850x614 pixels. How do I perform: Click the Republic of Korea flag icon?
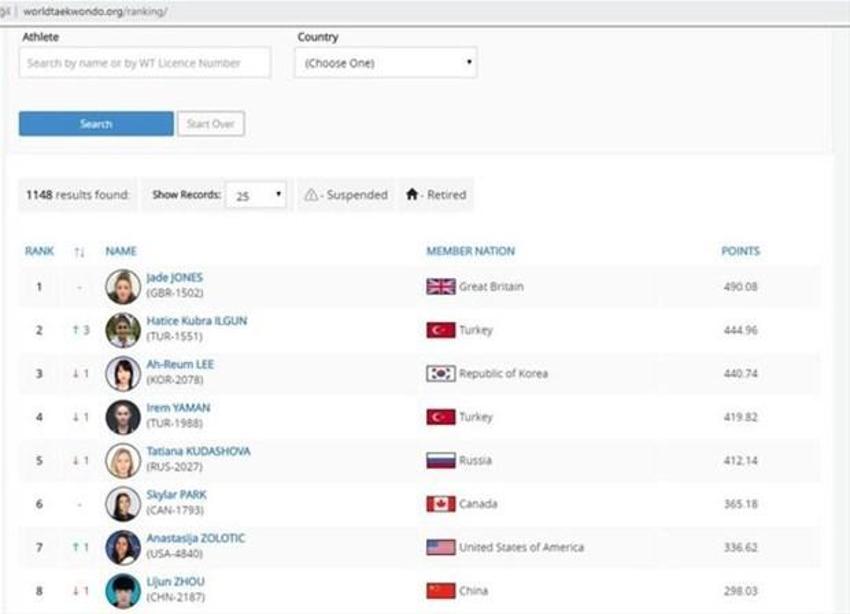click(x=441, y=373)
